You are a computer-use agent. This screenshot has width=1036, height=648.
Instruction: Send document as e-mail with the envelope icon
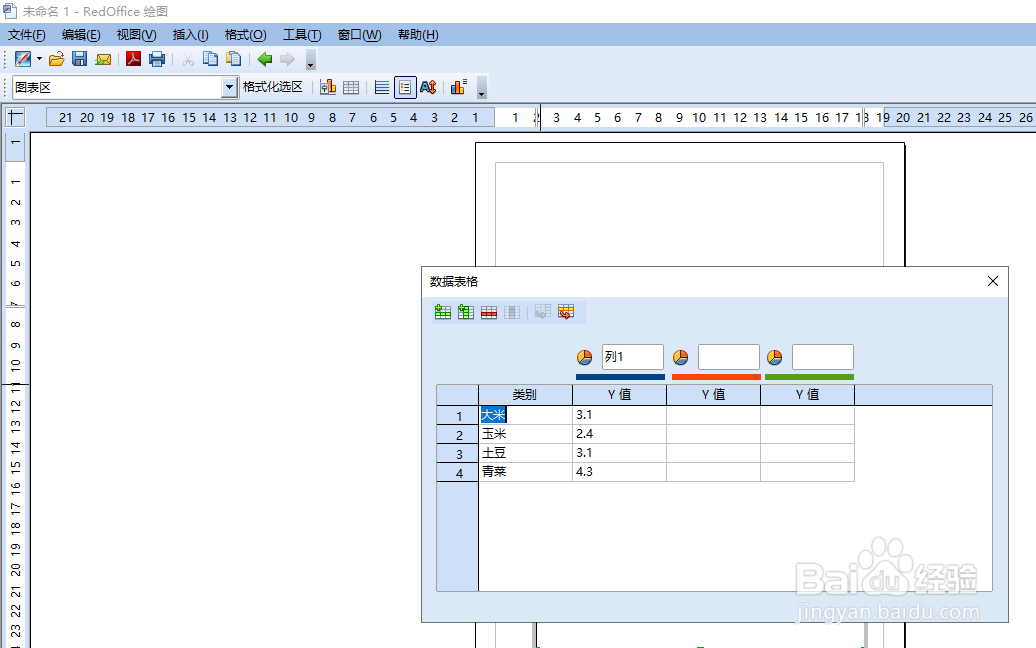(x=103, y=59)
